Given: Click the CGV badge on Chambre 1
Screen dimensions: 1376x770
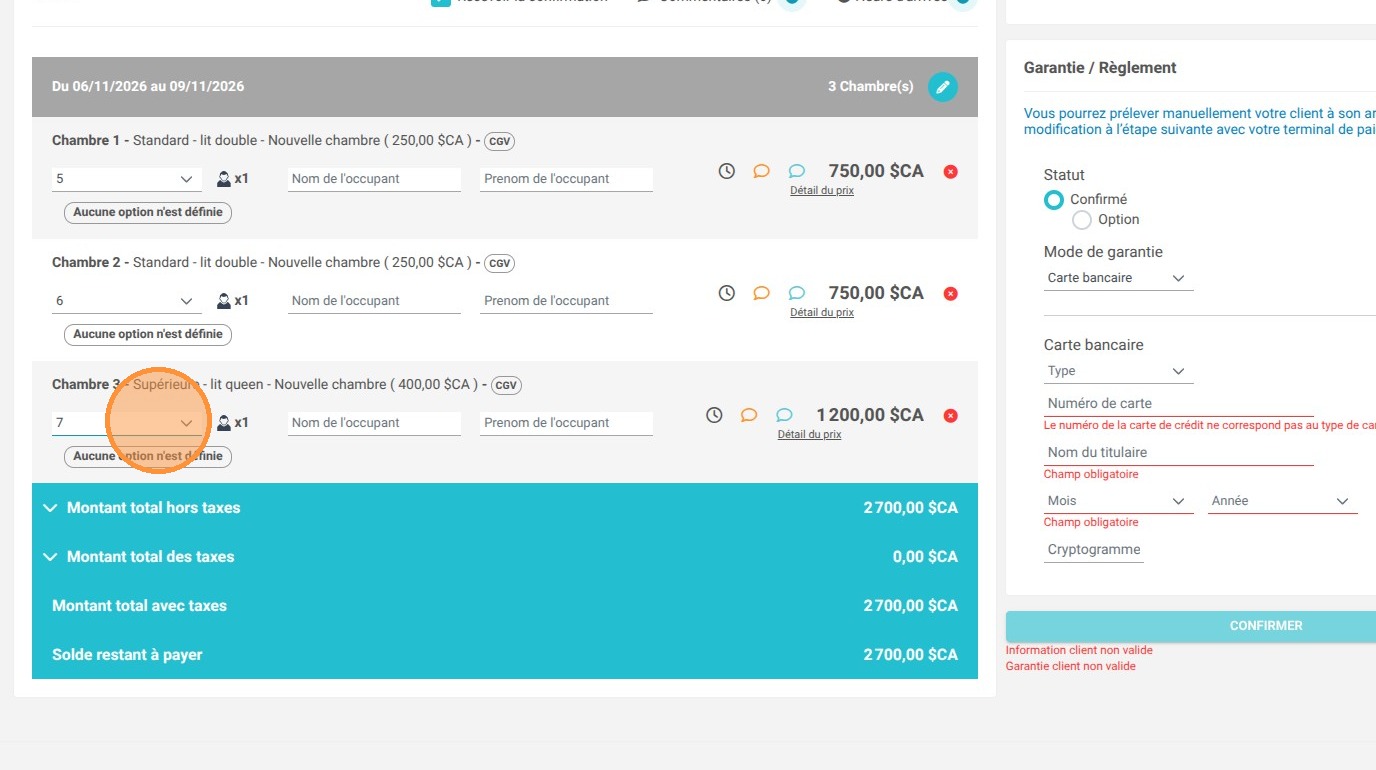Looking at the screenshot, I should click(x=500, y=141).
